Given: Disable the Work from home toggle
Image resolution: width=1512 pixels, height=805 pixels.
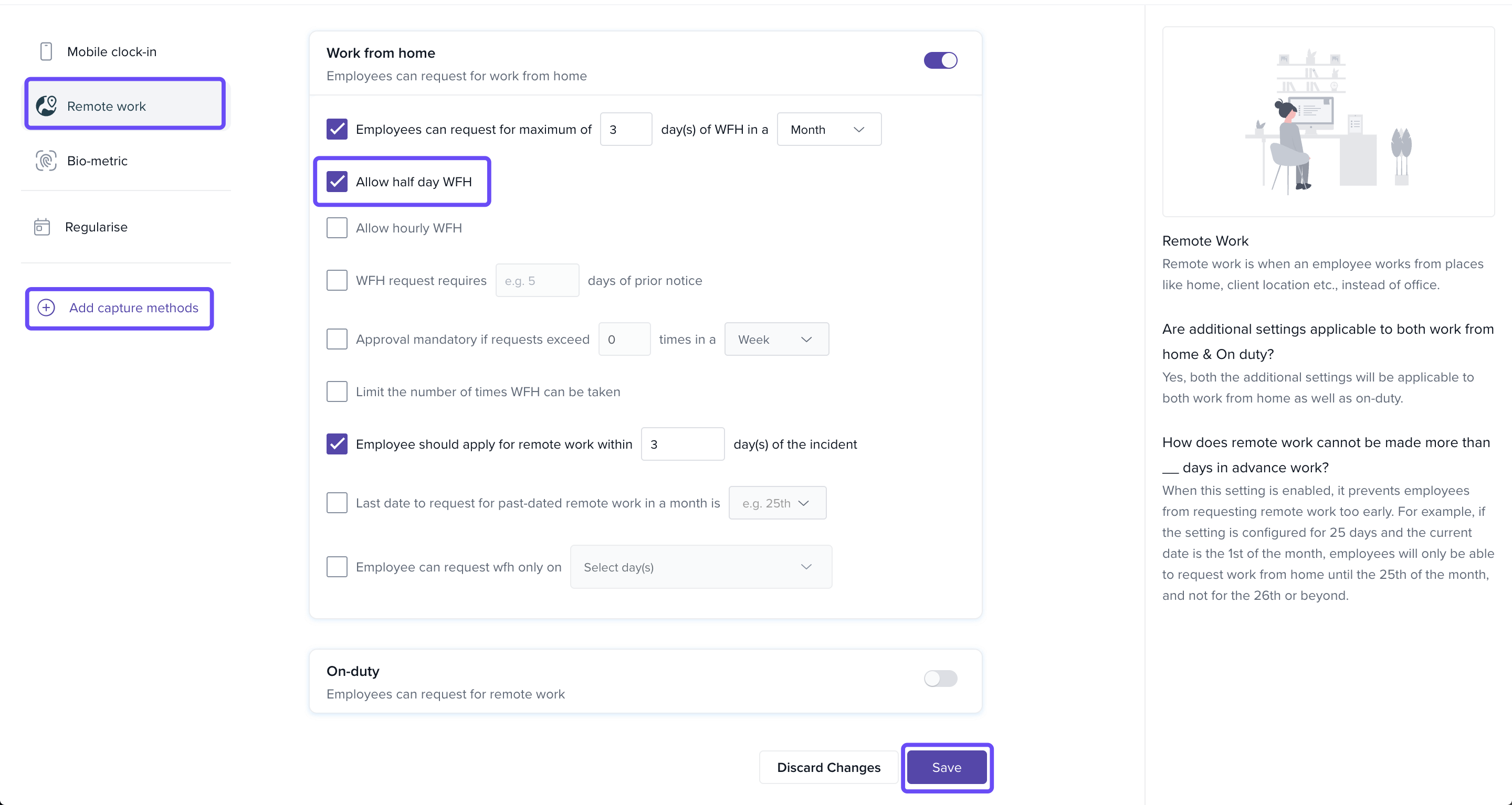Looking at the screenshot, I should [x=940, y=60].
